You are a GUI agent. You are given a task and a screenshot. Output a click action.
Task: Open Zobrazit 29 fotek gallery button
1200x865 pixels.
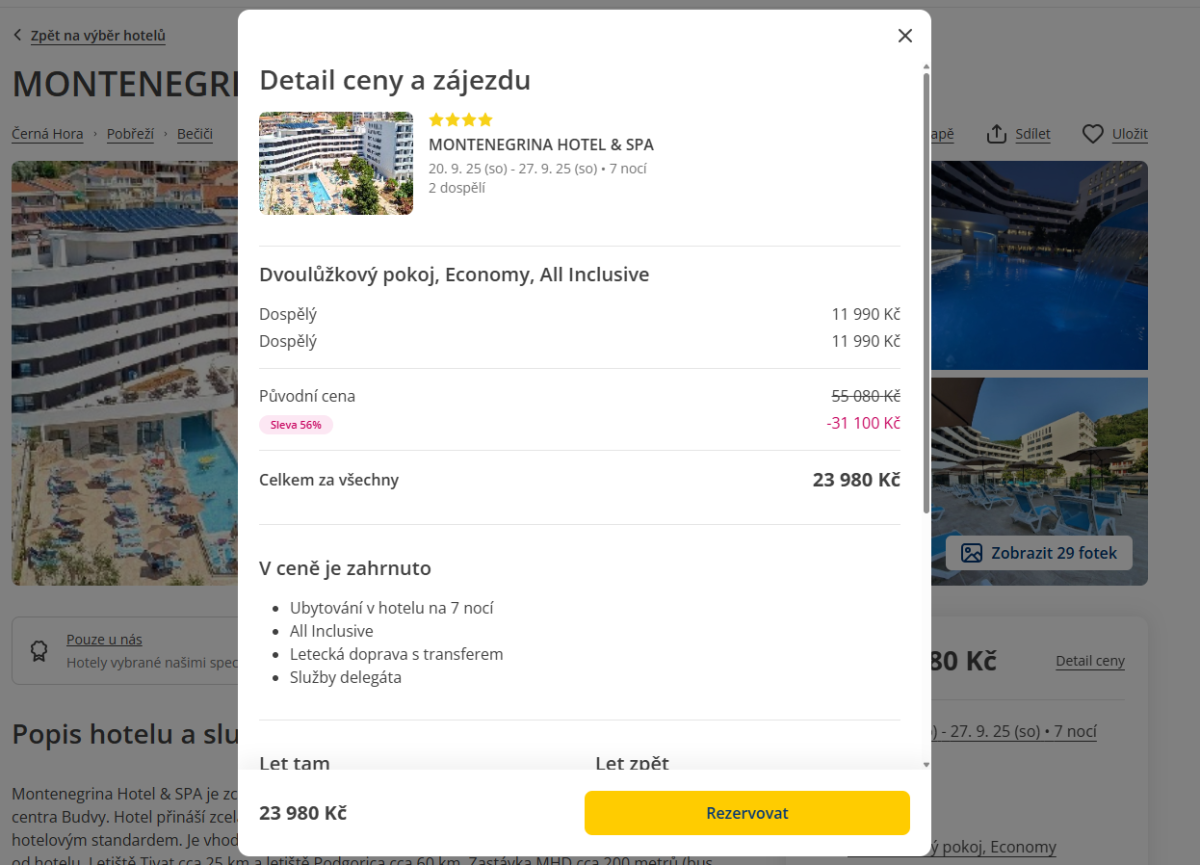click(x=1039, y=553)
